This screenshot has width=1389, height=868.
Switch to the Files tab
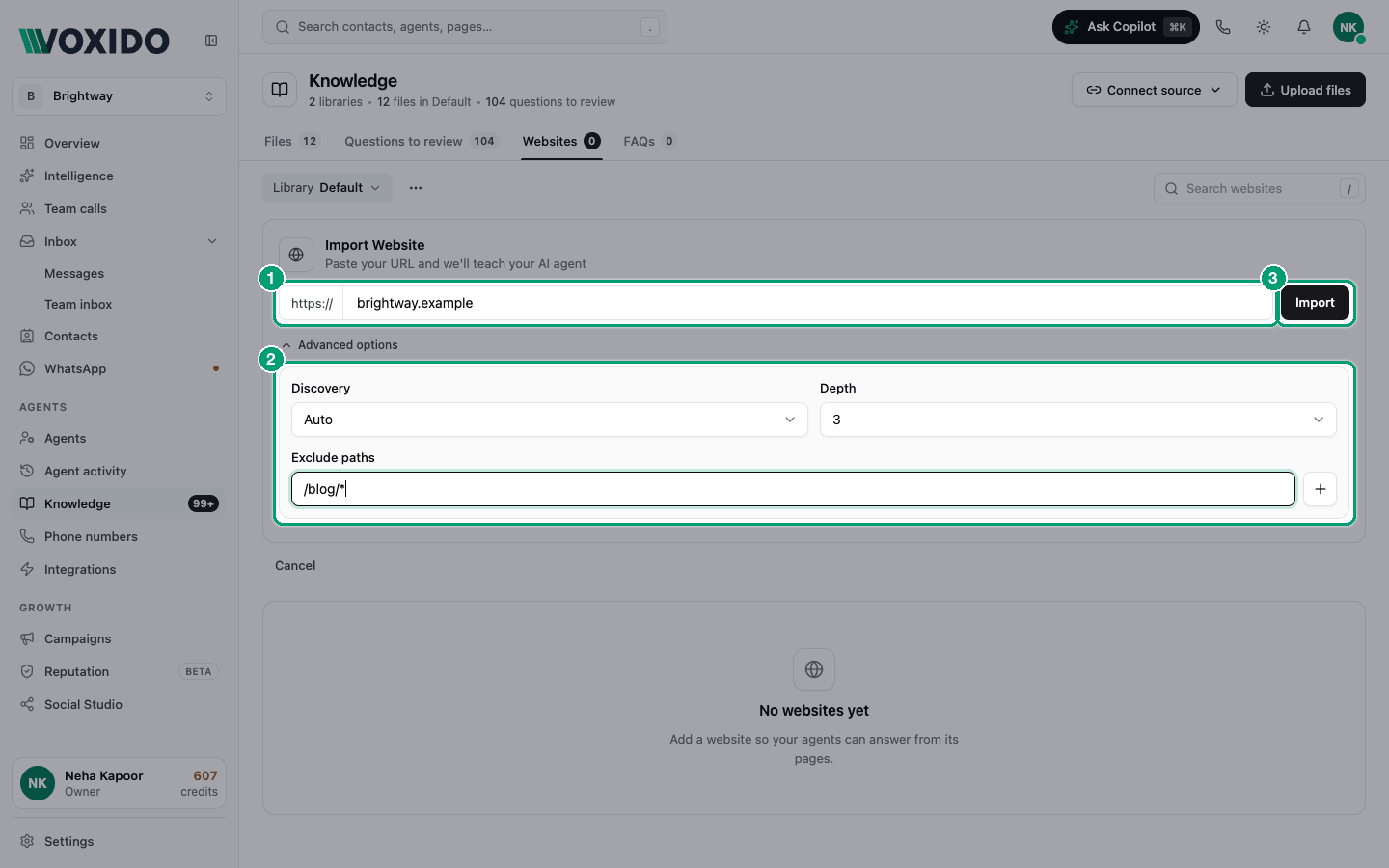click(x=291, y=141)
